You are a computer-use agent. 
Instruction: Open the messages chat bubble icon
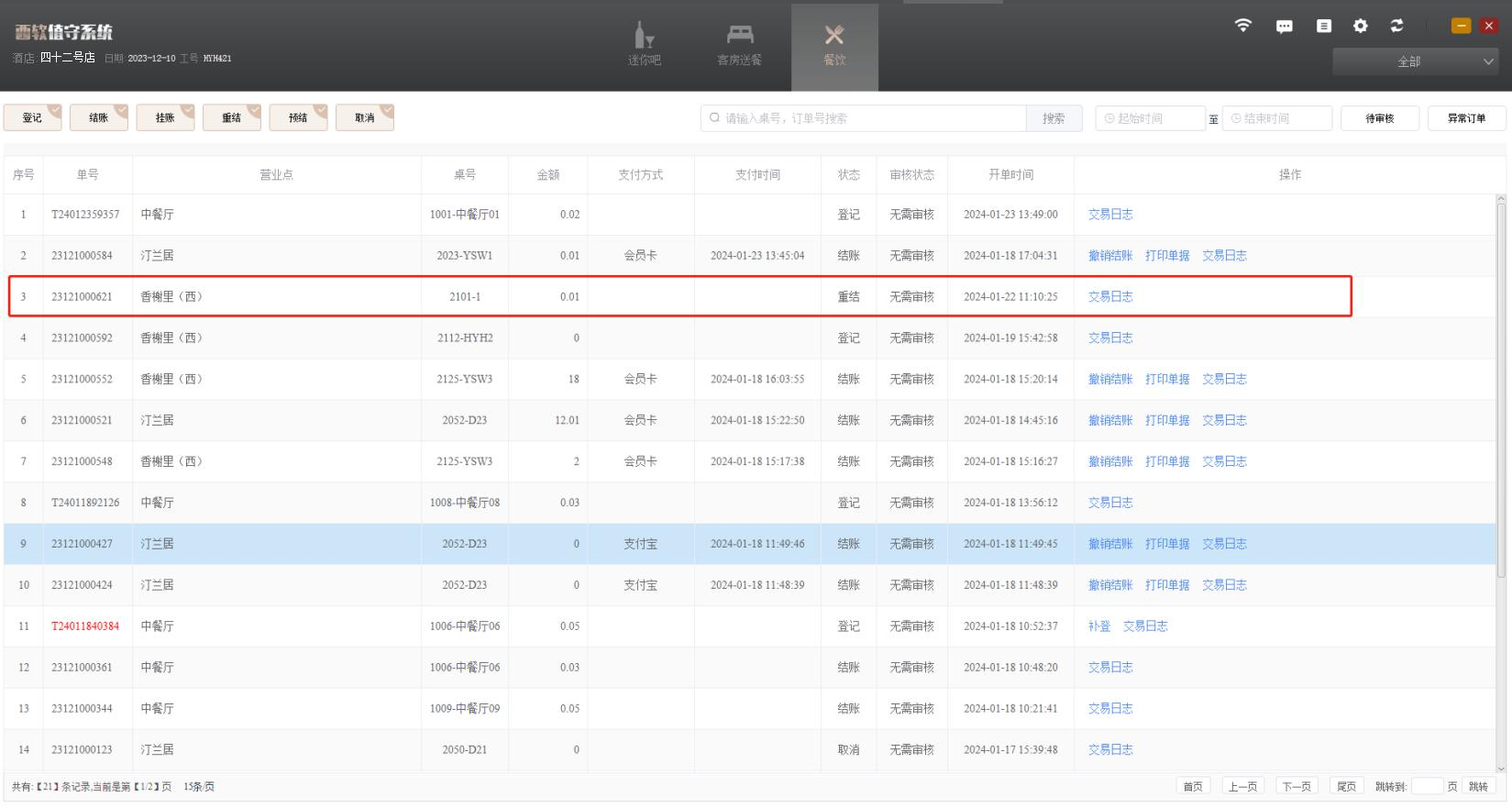(1285, 26)
